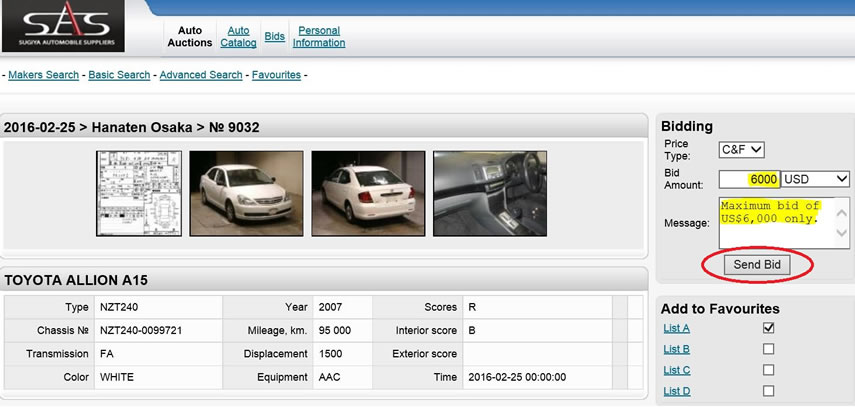Open the Makers Search link

tap(45, 75)
